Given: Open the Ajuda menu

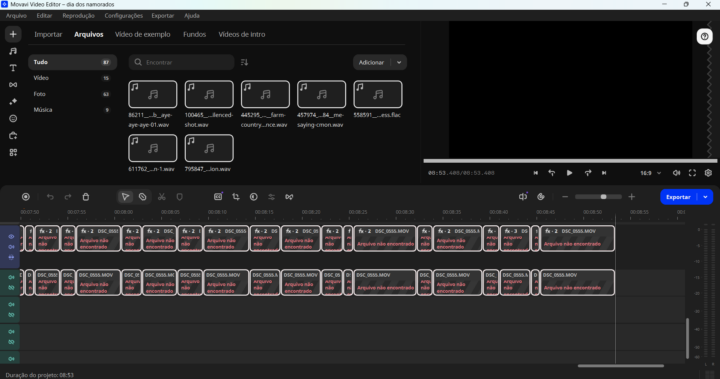Looking at the screenshot, I should pos(191,16).
